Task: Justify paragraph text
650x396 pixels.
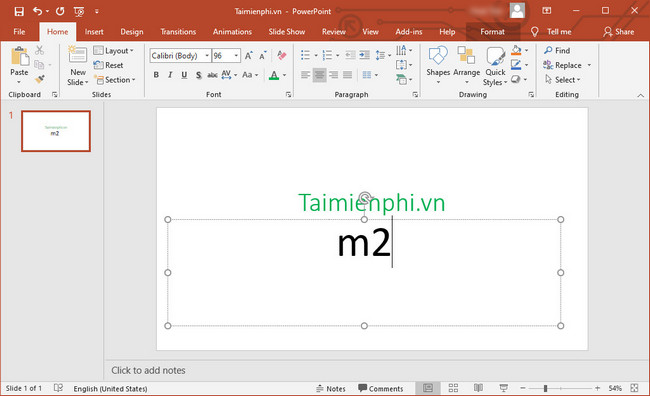Action: click(x=347, y=75)
